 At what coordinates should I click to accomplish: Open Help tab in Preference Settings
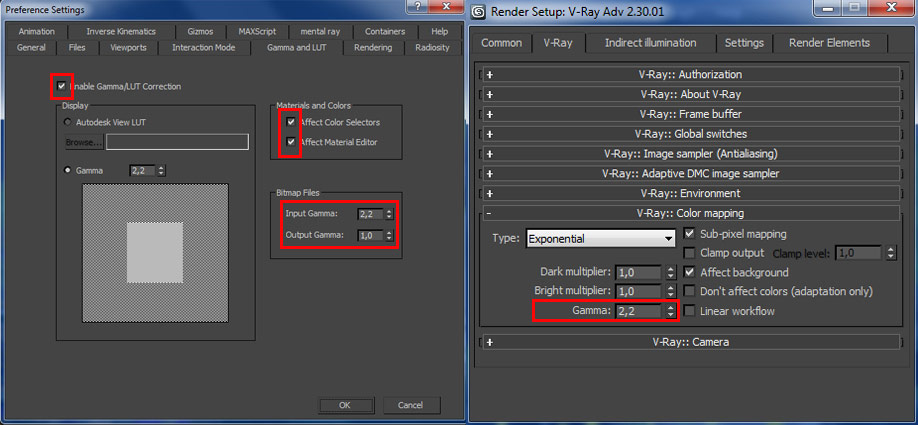tap(440, 32)
